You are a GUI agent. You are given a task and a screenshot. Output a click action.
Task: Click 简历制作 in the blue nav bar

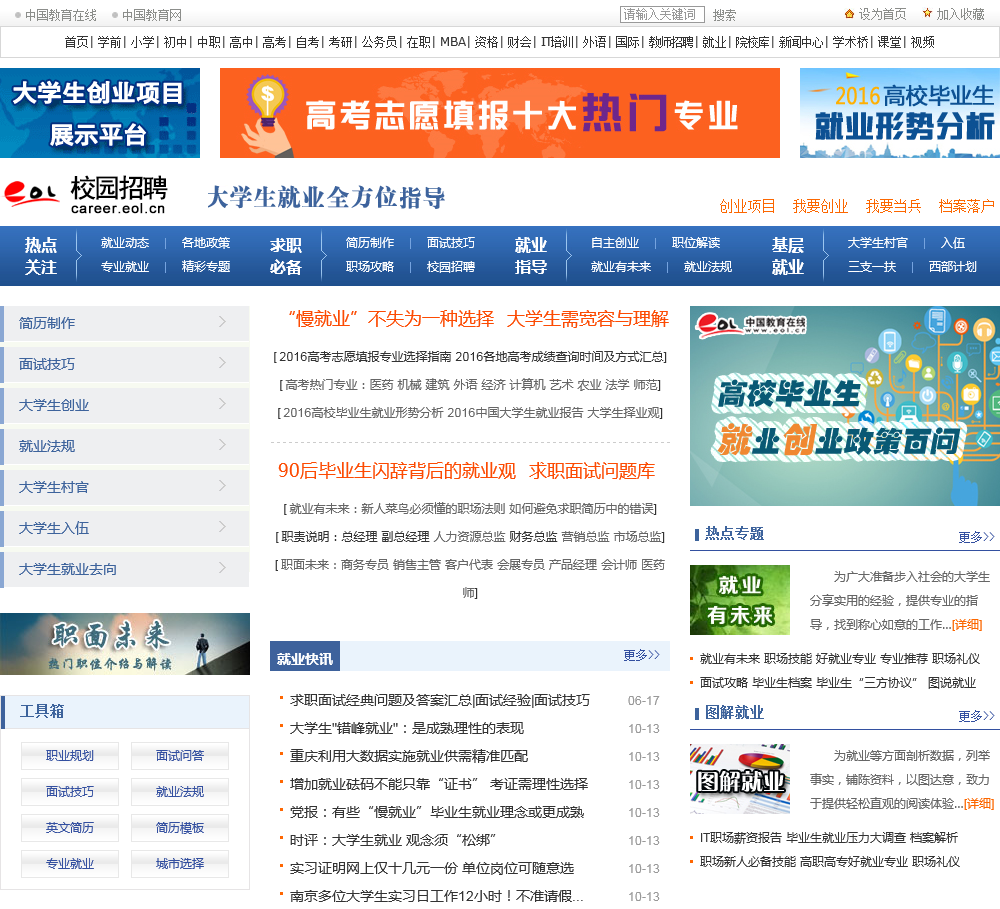tap(370, 243)
